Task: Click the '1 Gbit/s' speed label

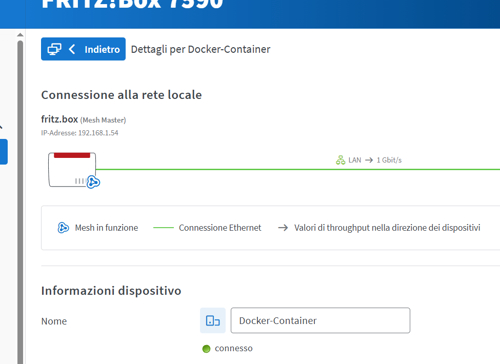Action: (x=389, y=160)
